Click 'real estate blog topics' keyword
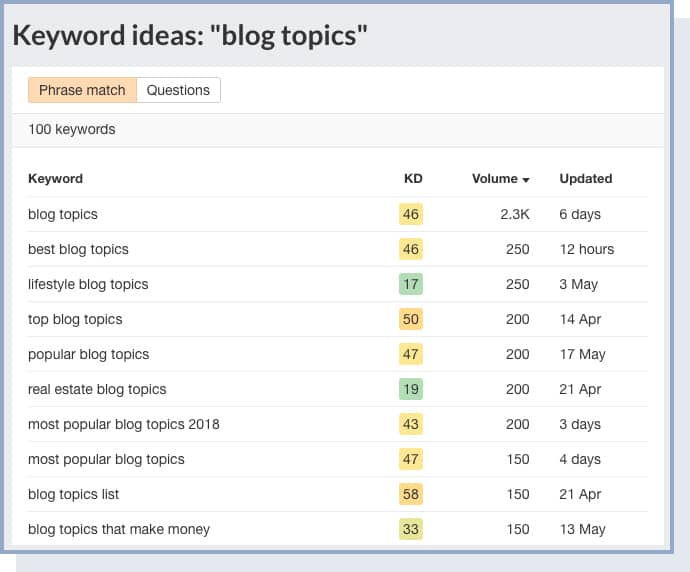Image resolution: width=690 pixels, height=572 pixels. (97, 389)
